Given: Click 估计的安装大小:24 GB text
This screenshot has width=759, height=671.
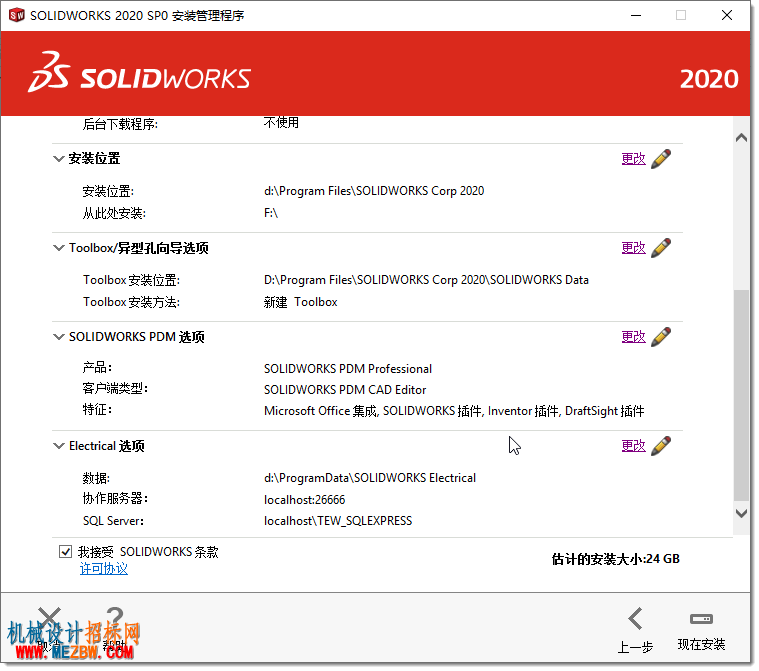Looking at the screenshot, I should (x=616, y=559).
